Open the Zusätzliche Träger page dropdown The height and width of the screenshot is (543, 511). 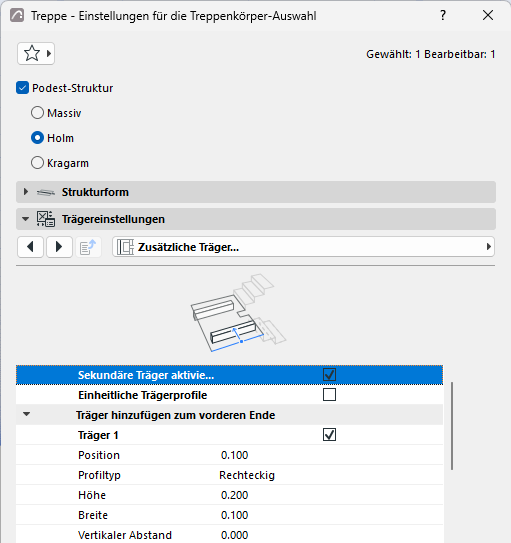[303, 247]
